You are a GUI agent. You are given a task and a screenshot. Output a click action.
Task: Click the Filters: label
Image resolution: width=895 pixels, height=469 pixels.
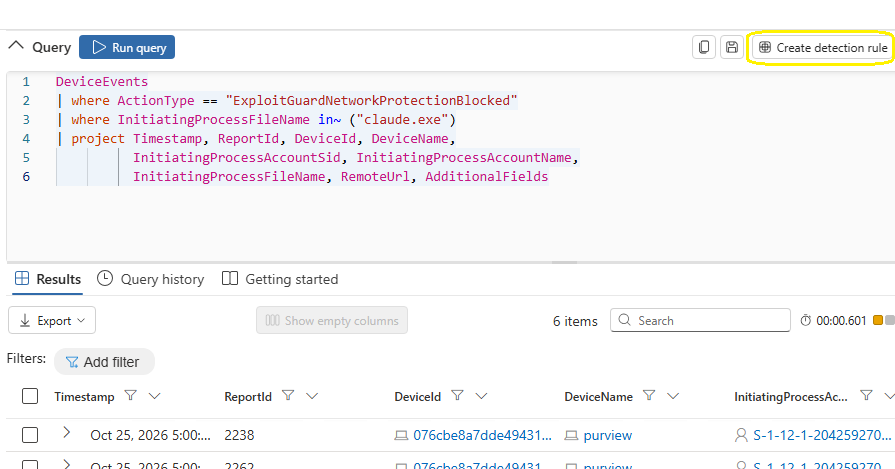(26, 358)
